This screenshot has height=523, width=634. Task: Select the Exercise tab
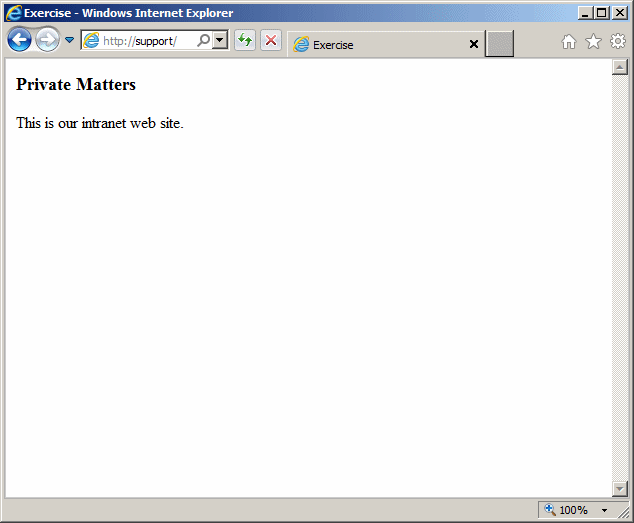385,44
